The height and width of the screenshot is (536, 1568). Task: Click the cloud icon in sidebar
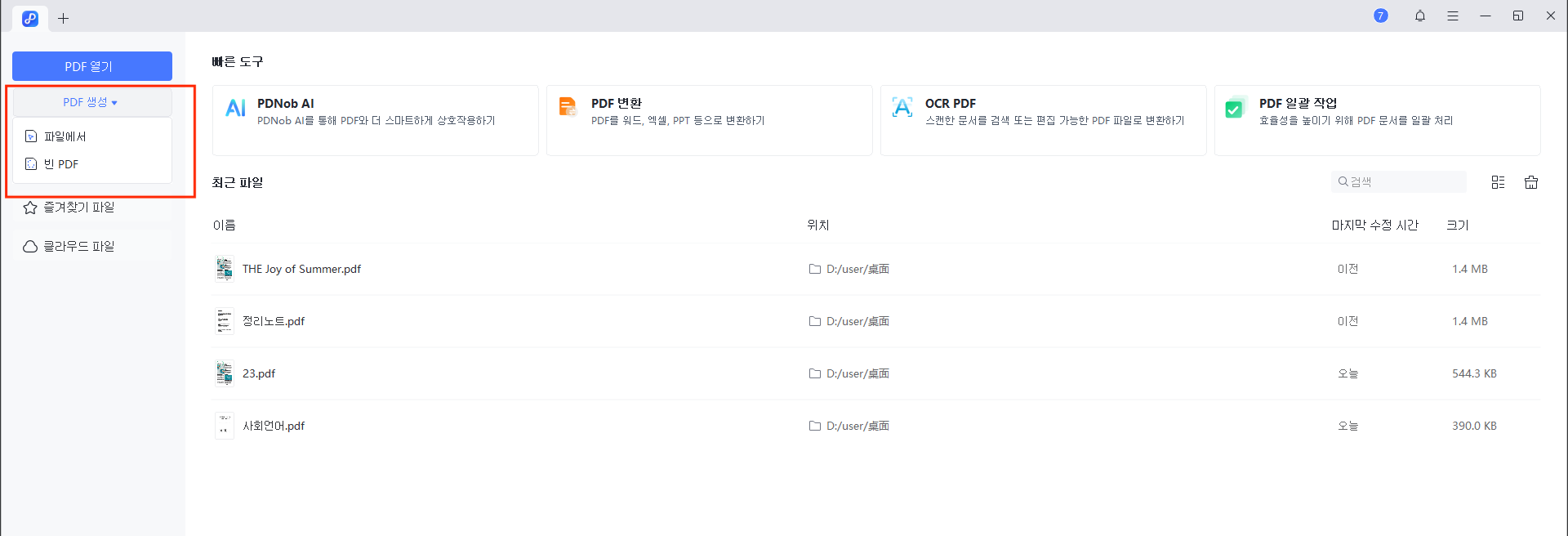click(30, 246)
